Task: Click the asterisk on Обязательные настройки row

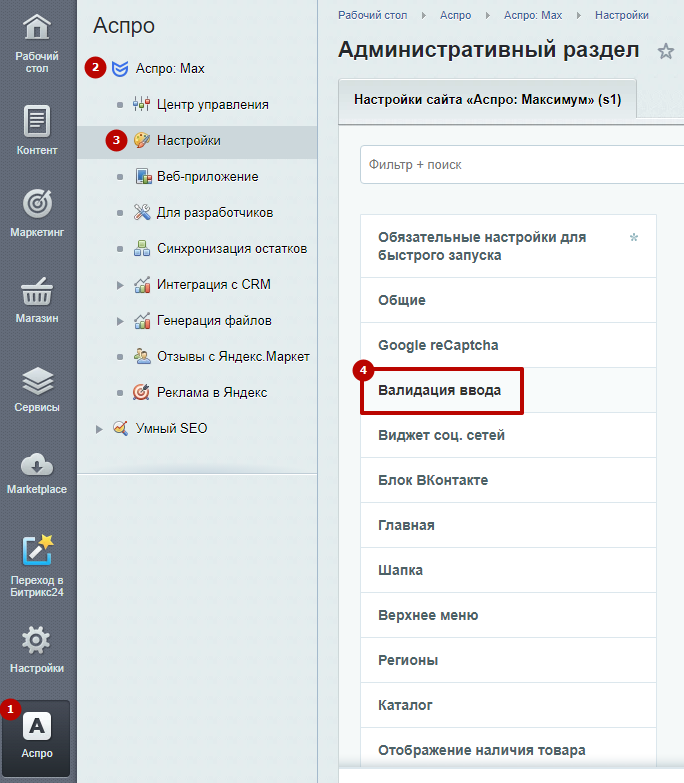Action: (x=634, y=237)
